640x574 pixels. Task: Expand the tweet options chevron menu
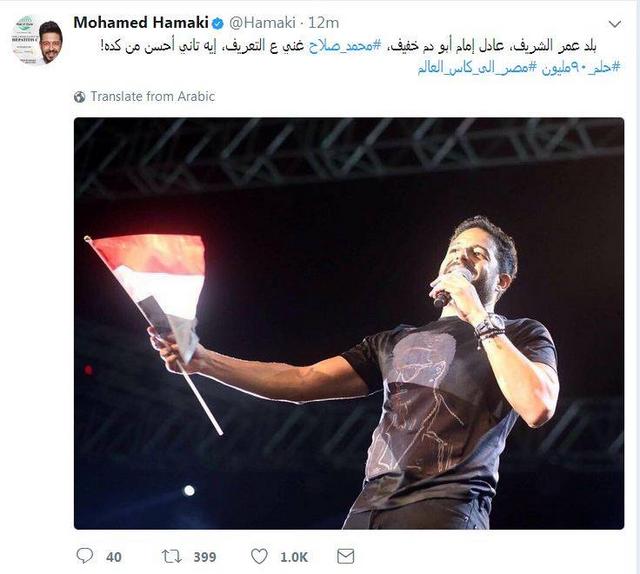pos(615,24)
